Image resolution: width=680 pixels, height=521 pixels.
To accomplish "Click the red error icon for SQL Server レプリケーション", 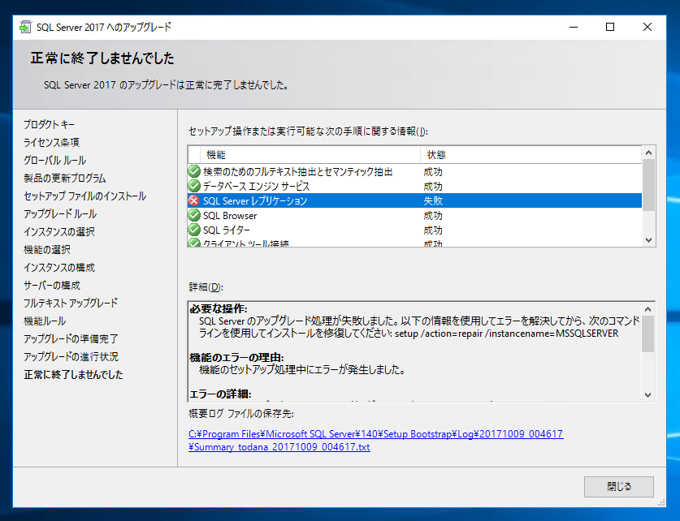I will tap(194, 200).
